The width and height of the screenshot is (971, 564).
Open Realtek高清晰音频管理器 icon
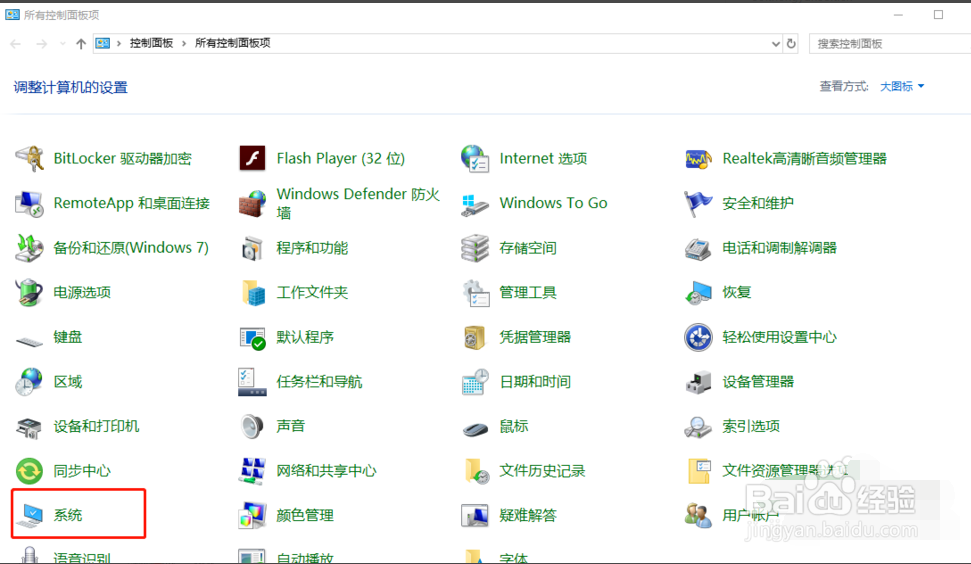[x=698, y=158]
